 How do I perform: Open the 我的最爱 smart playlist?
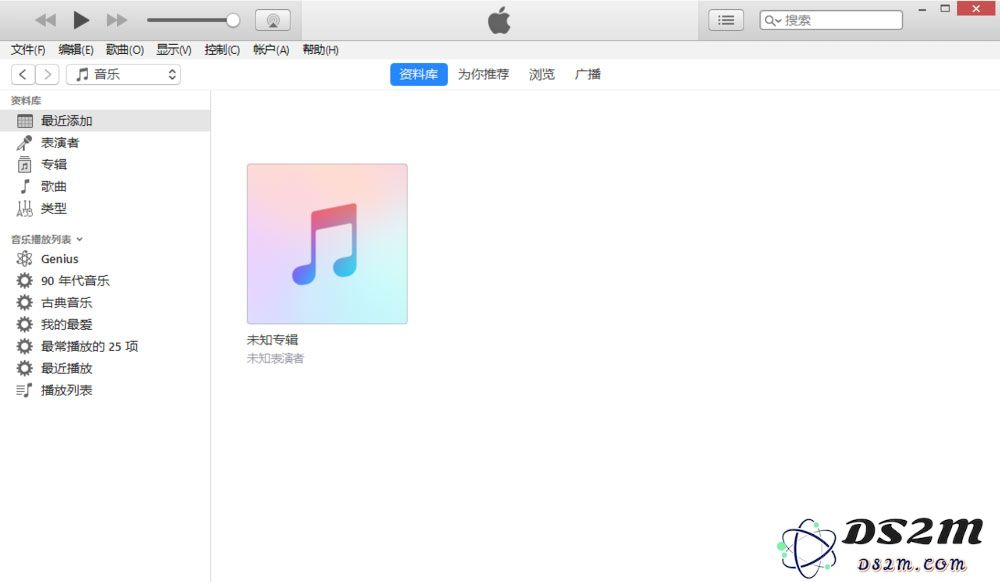(x=105, y=324)
